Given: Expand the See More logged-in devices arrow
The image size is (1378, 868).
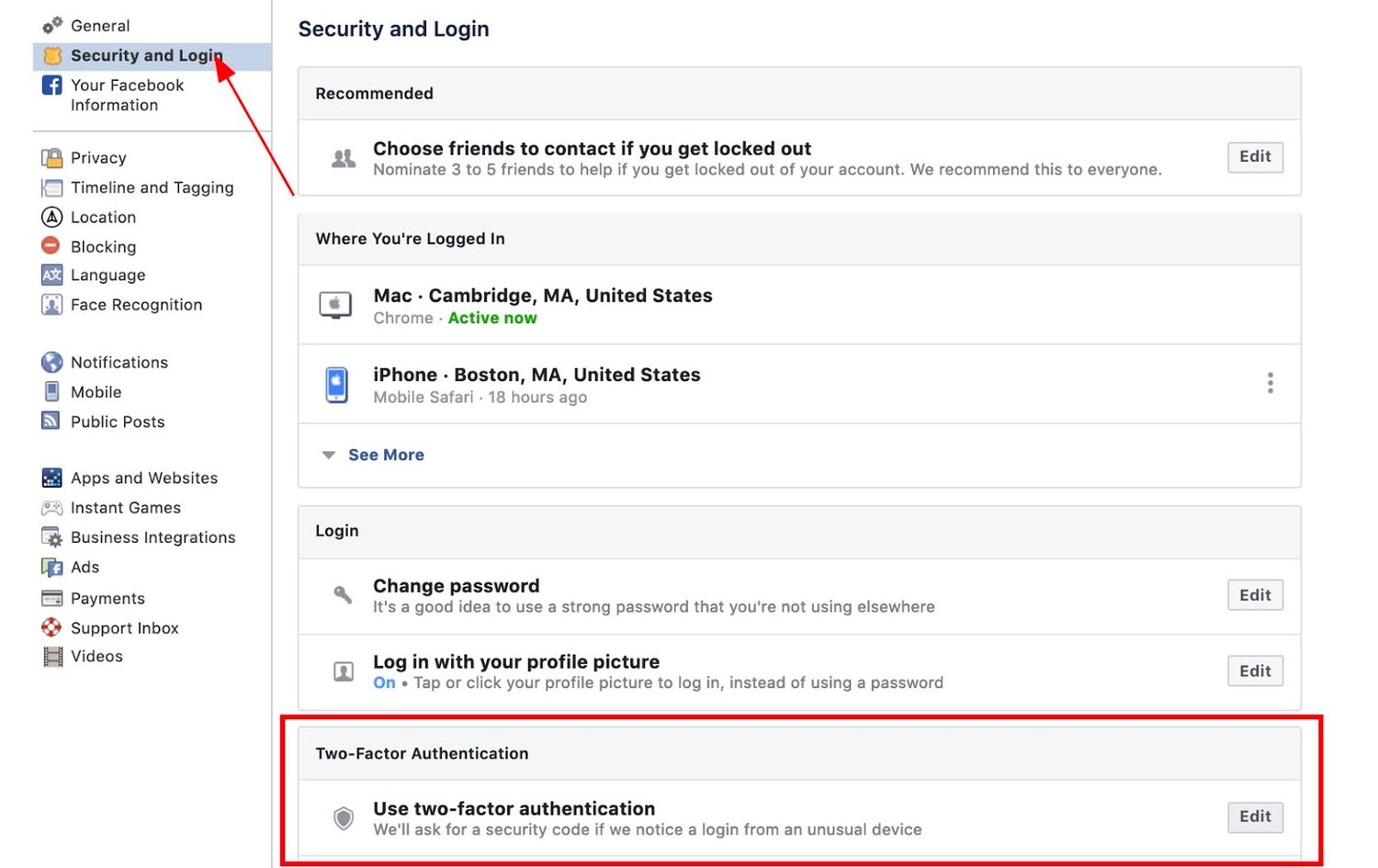Looking at the screenshot, I should [328, 455].
